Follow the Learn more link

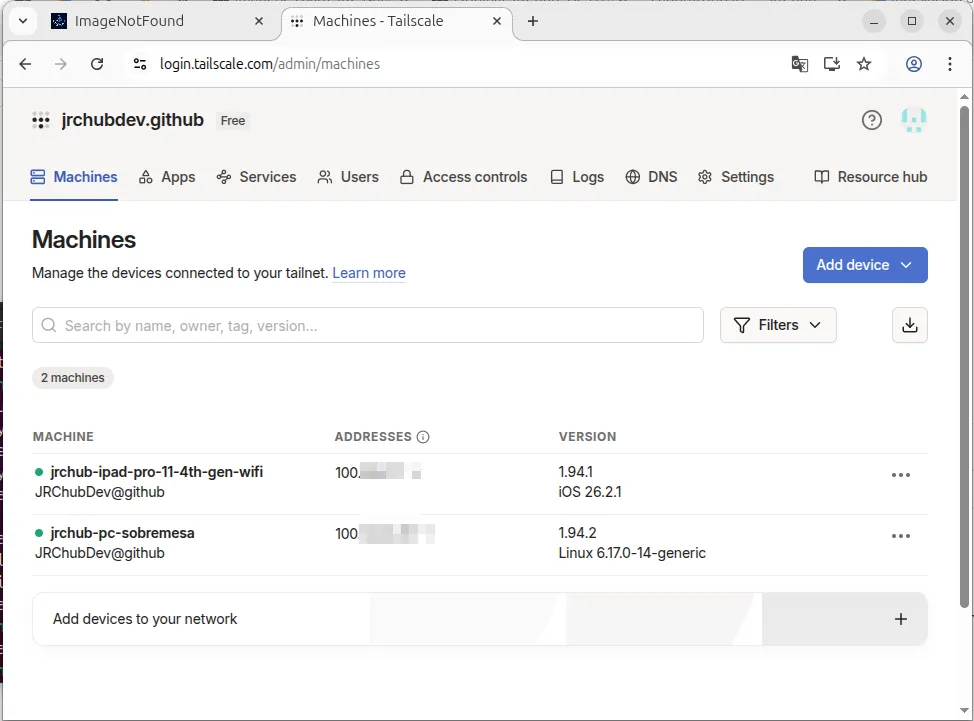(x=369, y=273)
